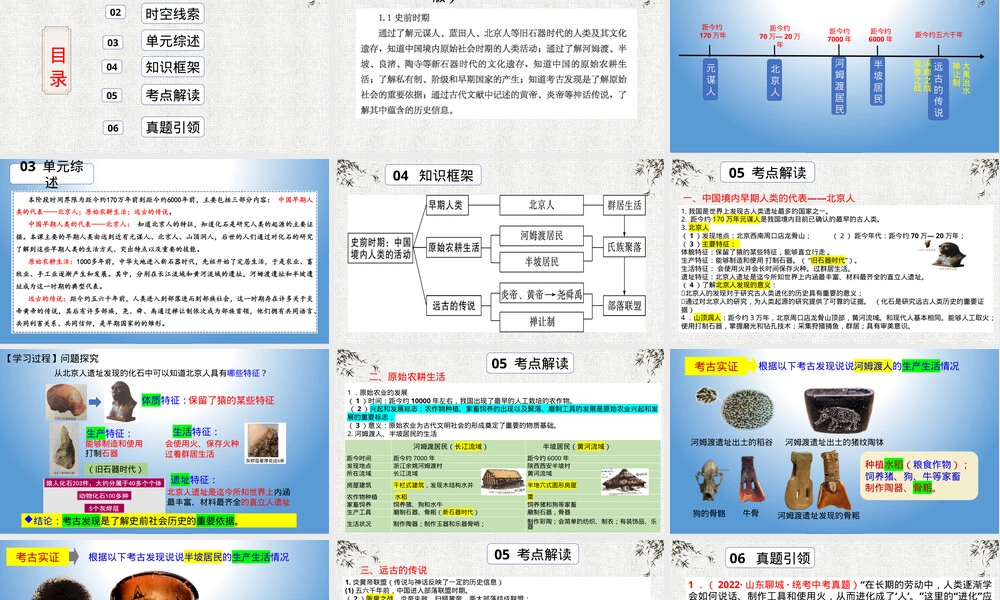This screenshot has width=1000, height=600.
Task: Click the 05 number box in contents
Action: (x=112, y=95)
